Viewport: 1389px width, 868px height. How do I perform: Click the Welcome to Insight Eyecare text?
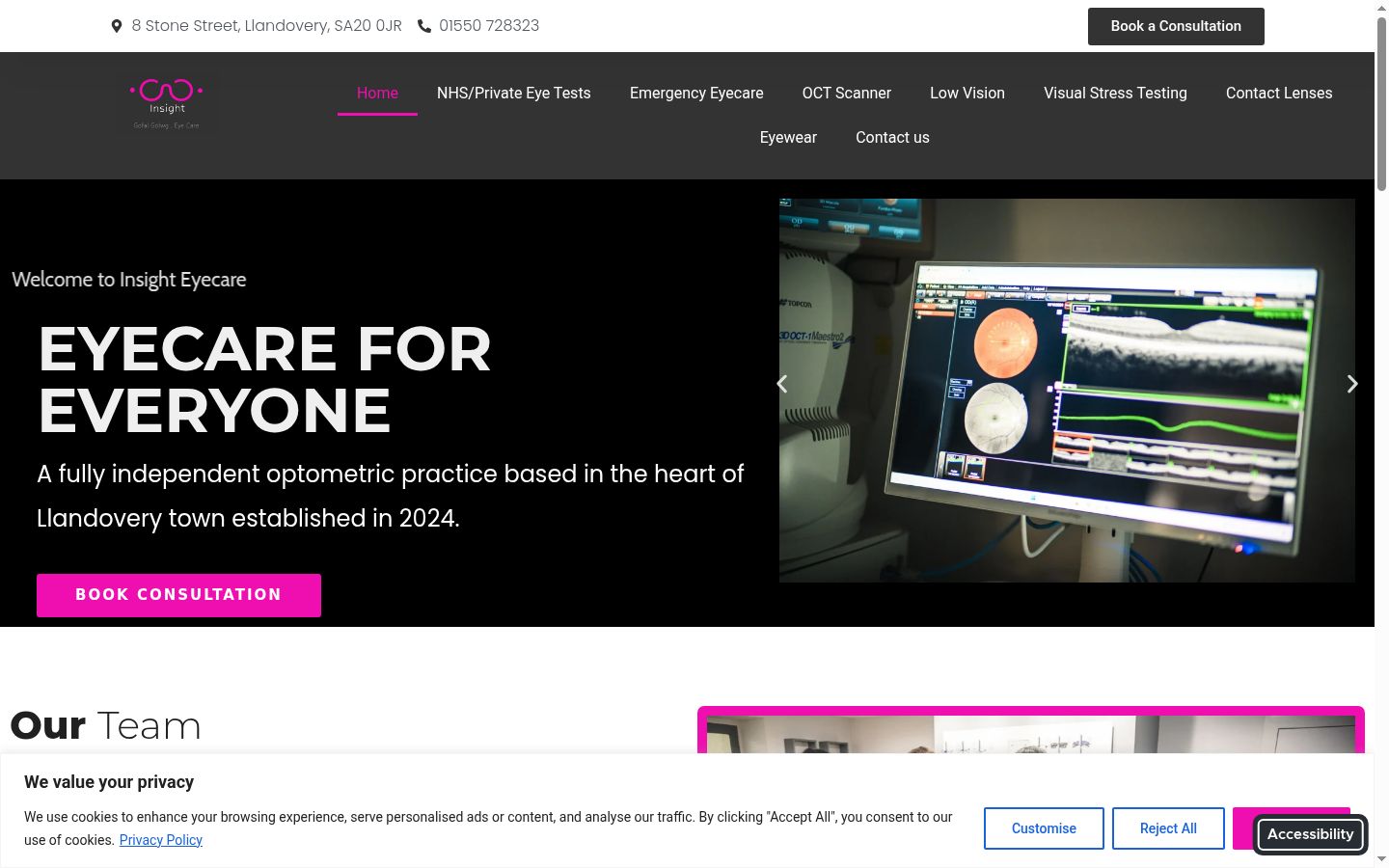(x=129, y=280)
